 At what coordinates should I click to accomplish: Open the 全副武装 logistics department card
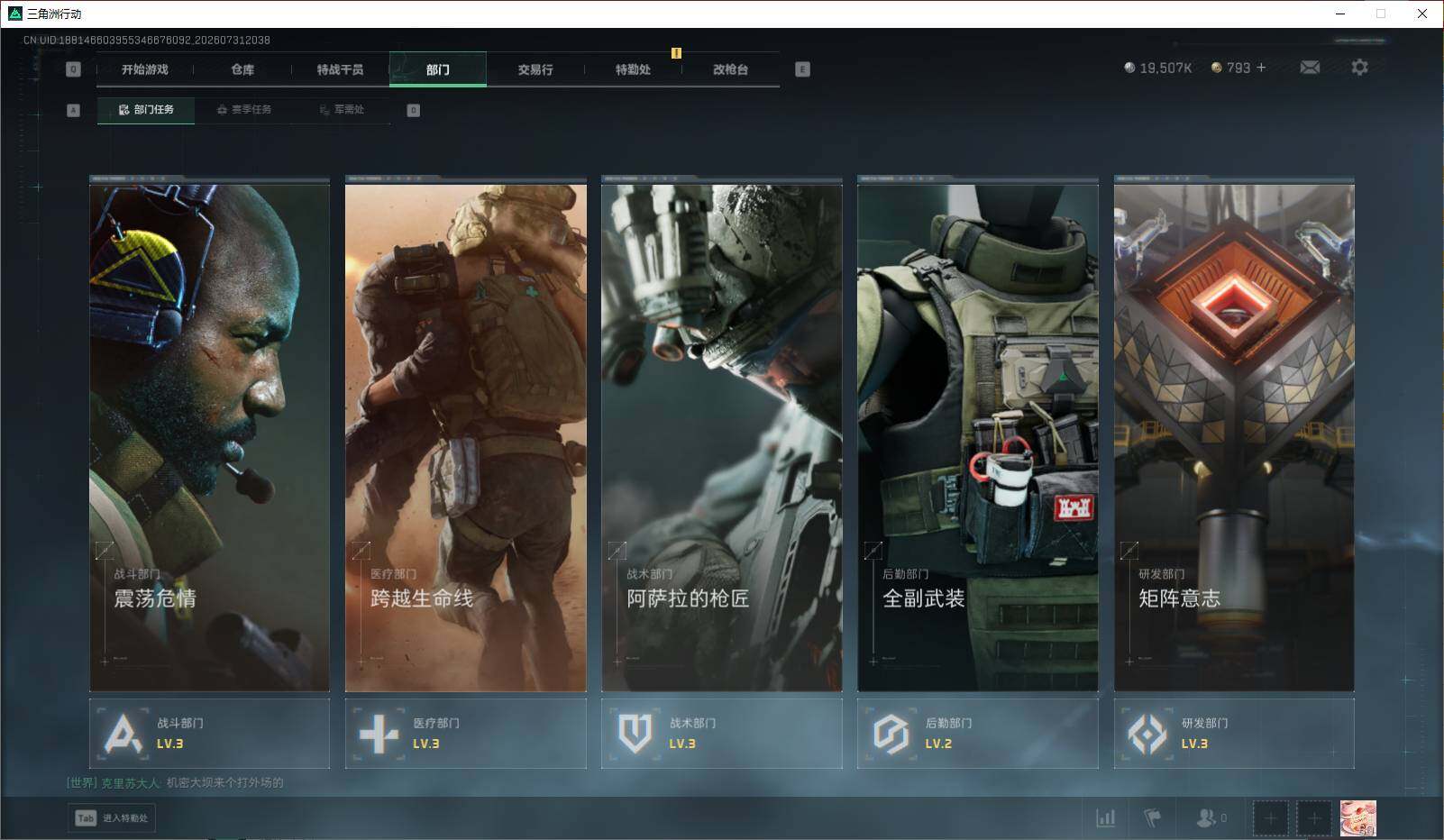point(978,437)
